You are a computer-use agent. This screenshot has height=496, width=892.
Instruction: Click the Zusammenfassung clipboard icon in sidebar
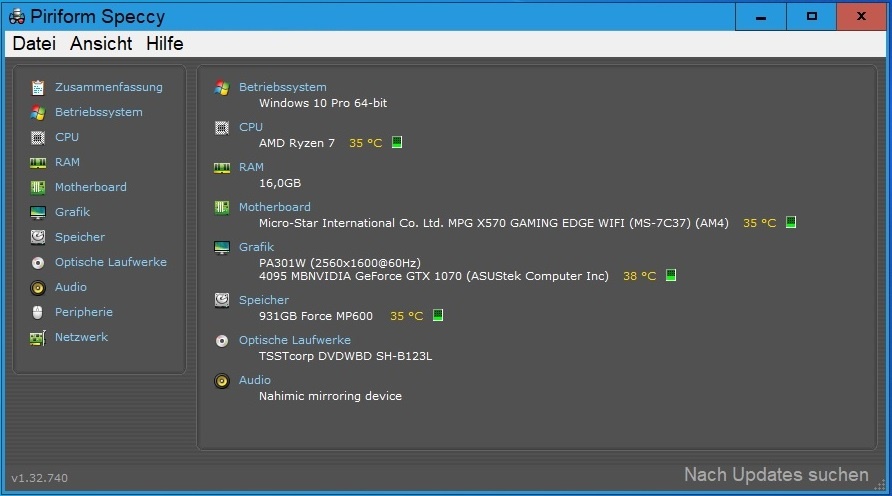(x=38, y=88)
